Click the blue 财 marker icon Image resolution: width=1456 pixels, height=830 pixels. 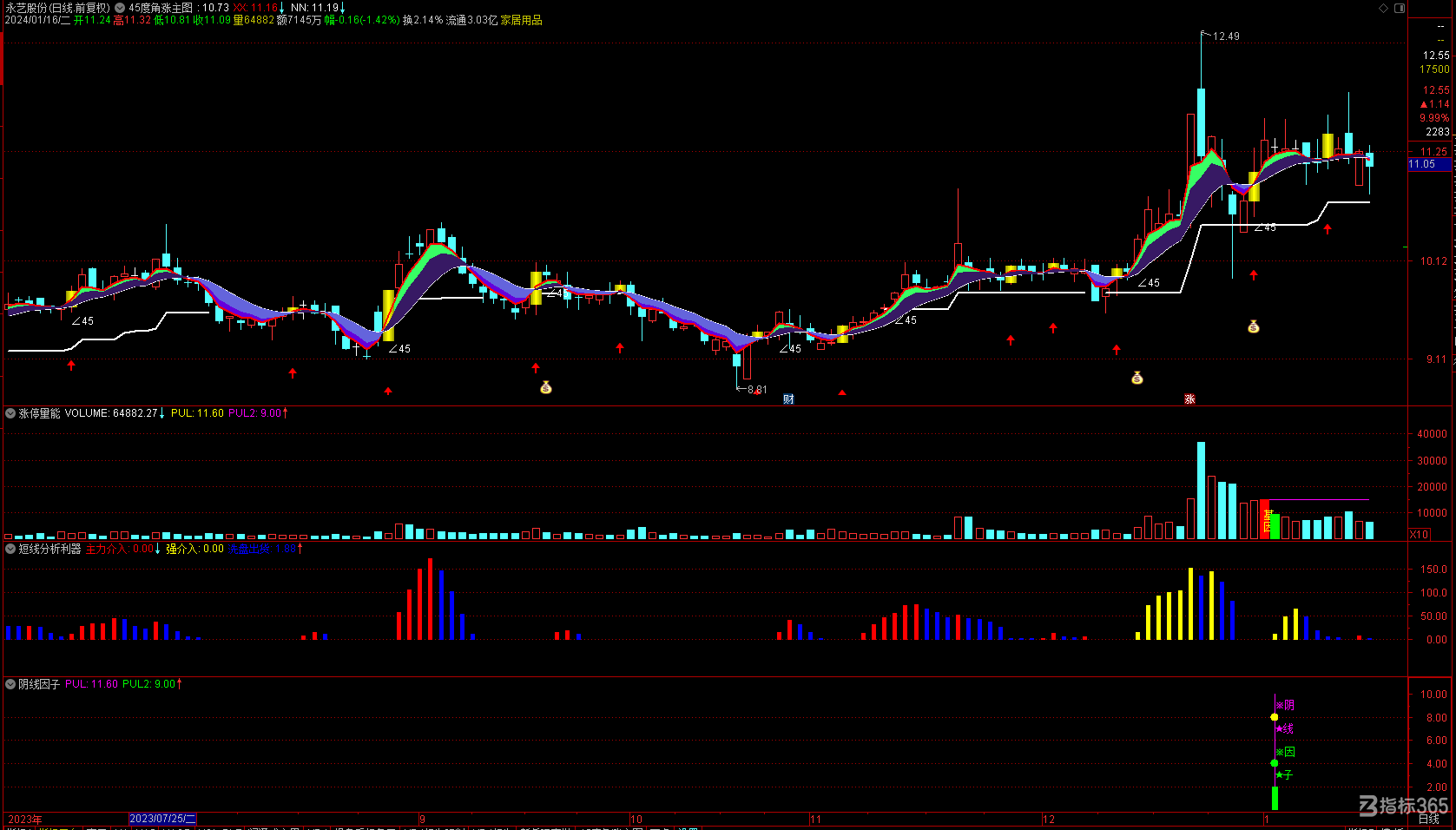click(x=788, y=399)
